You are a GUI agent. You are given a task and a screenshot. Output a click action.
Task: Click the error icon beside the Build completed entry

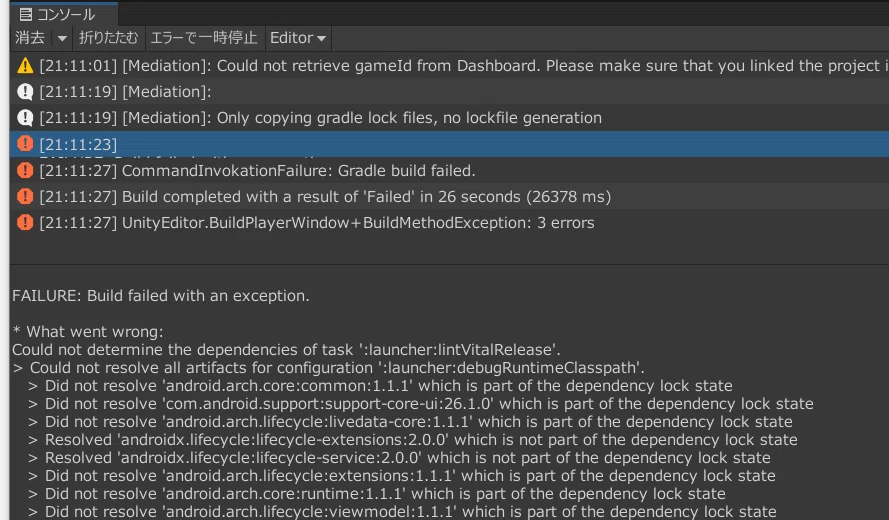tap(25, 196)
